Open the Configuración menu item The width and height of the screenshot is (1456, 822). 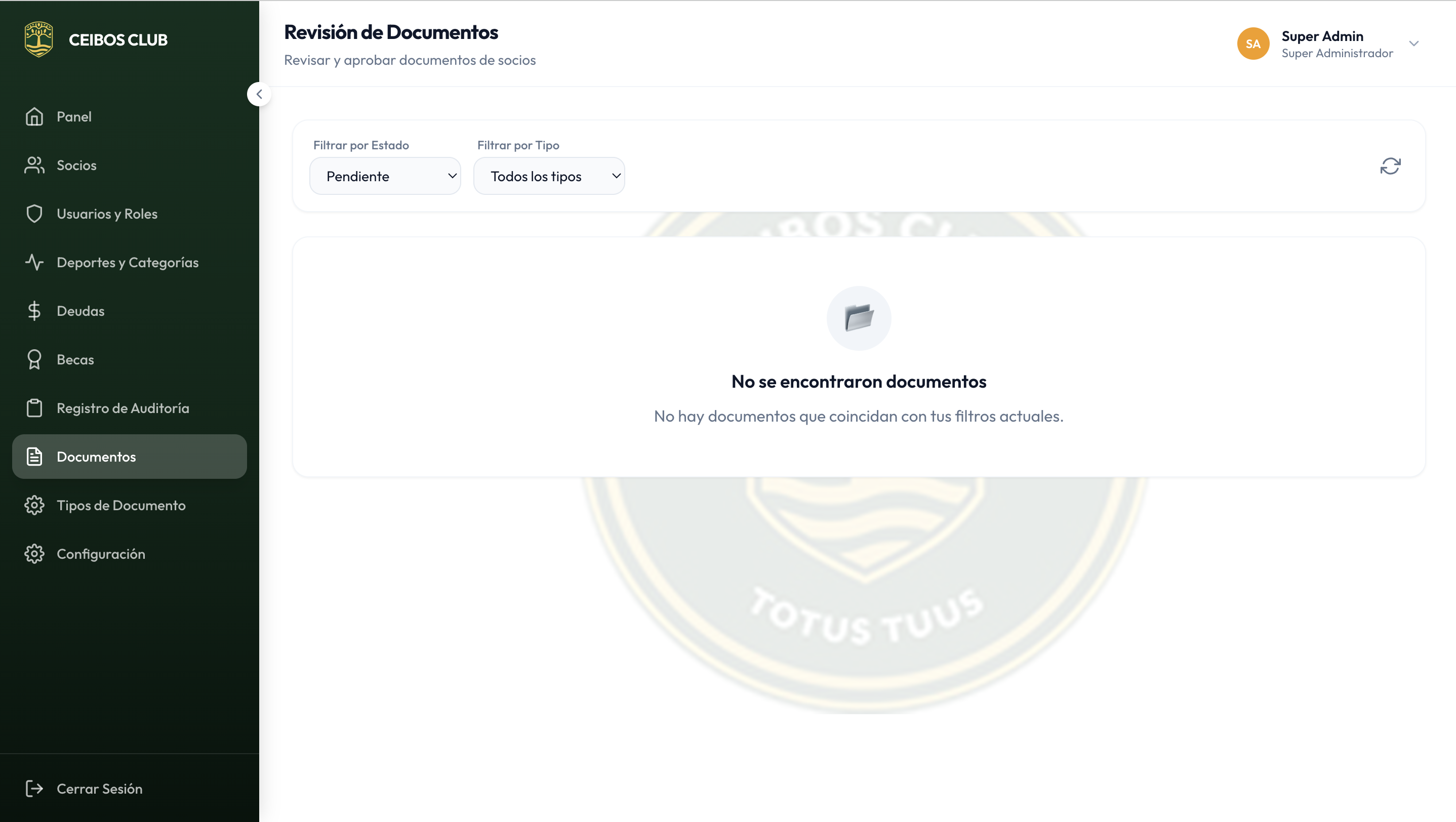(x=101, y=554)
